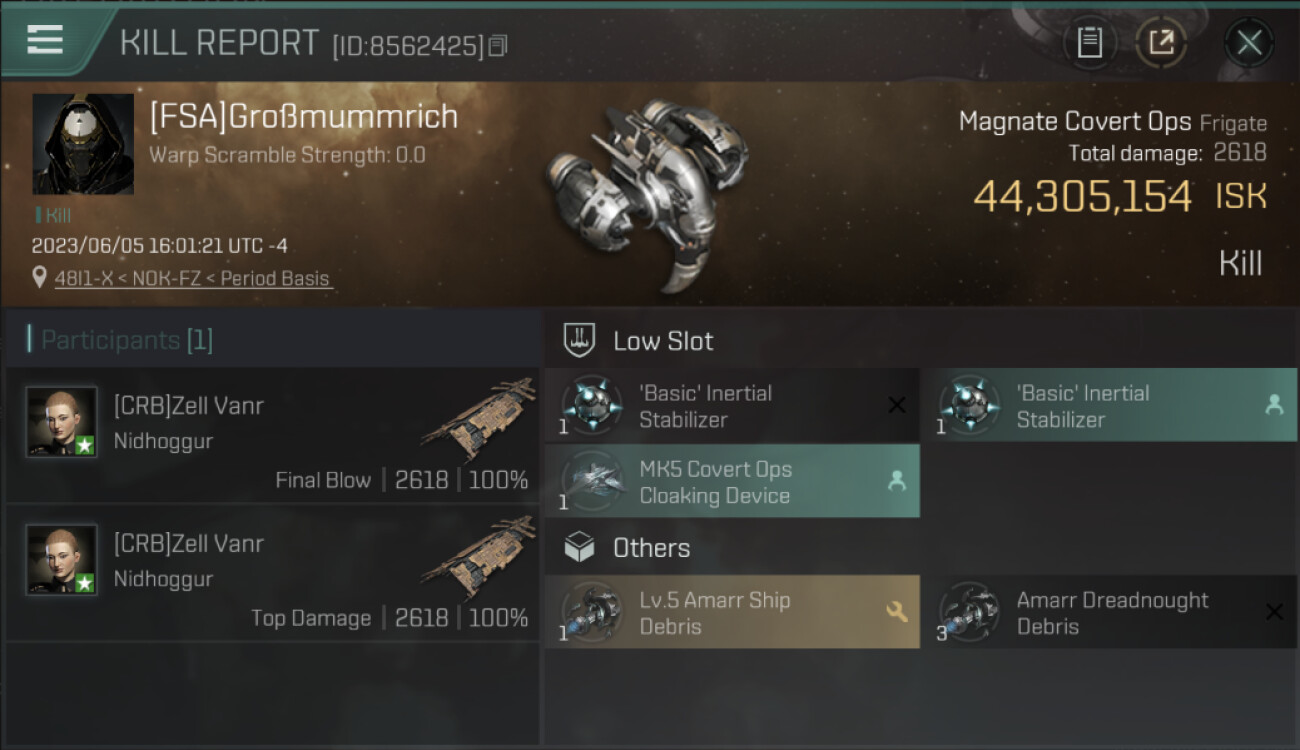
Task: Click Zell Vanr's Final Blow portrait
Action: click(62, 422)
